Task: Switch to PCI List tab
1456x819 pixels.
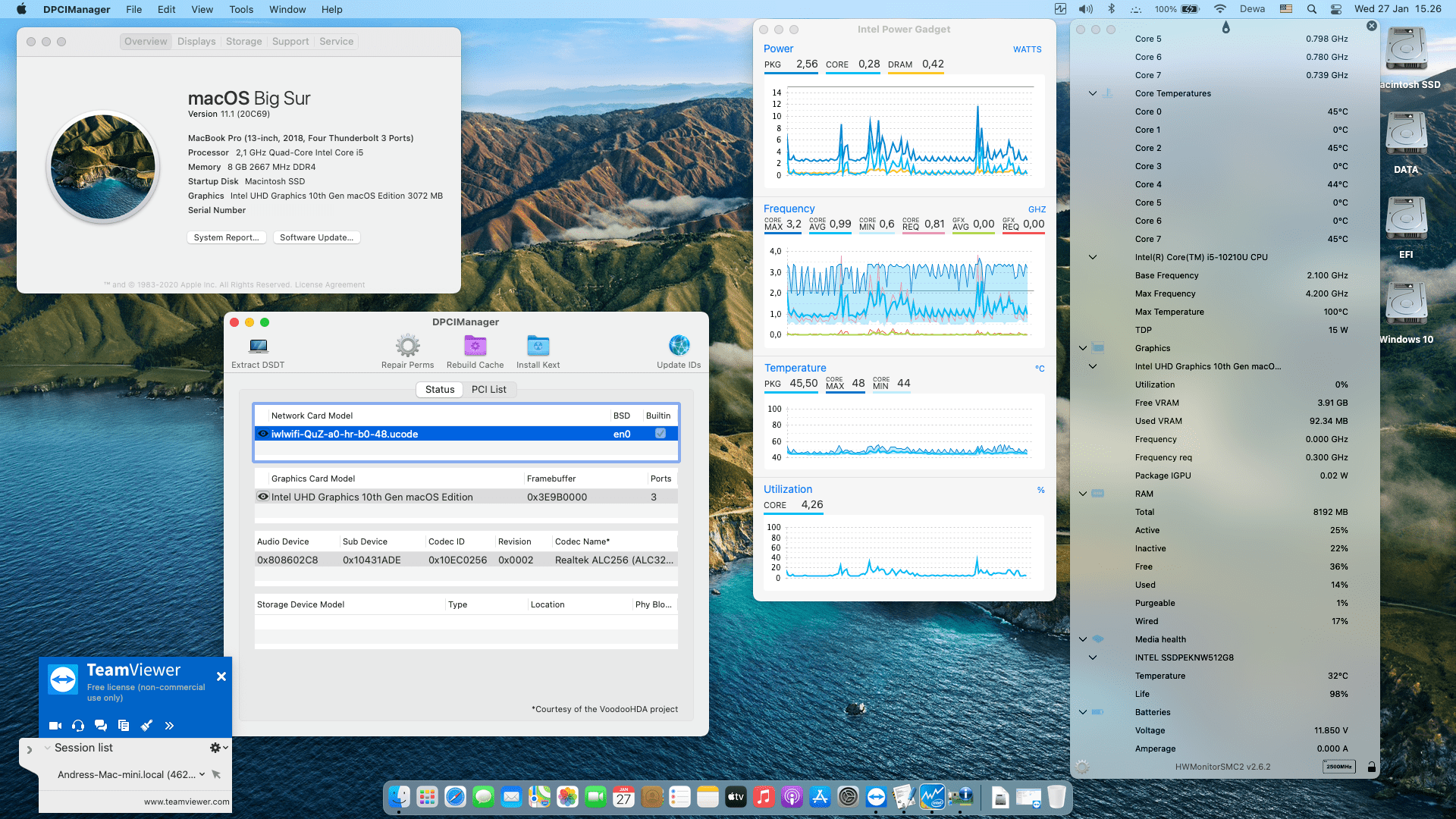Action: (x=489, y=389)
